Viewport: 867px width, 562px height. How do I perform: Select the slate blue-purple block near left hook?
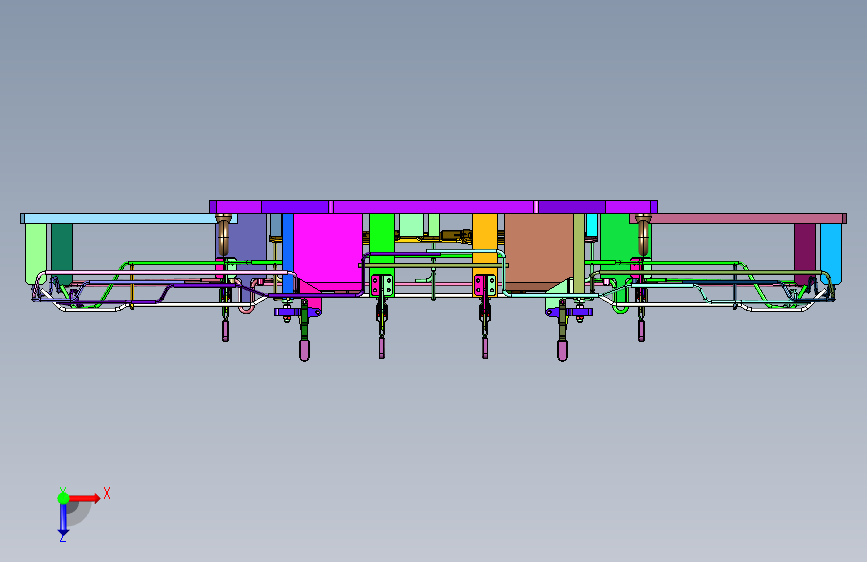click(x=248, y=243)
